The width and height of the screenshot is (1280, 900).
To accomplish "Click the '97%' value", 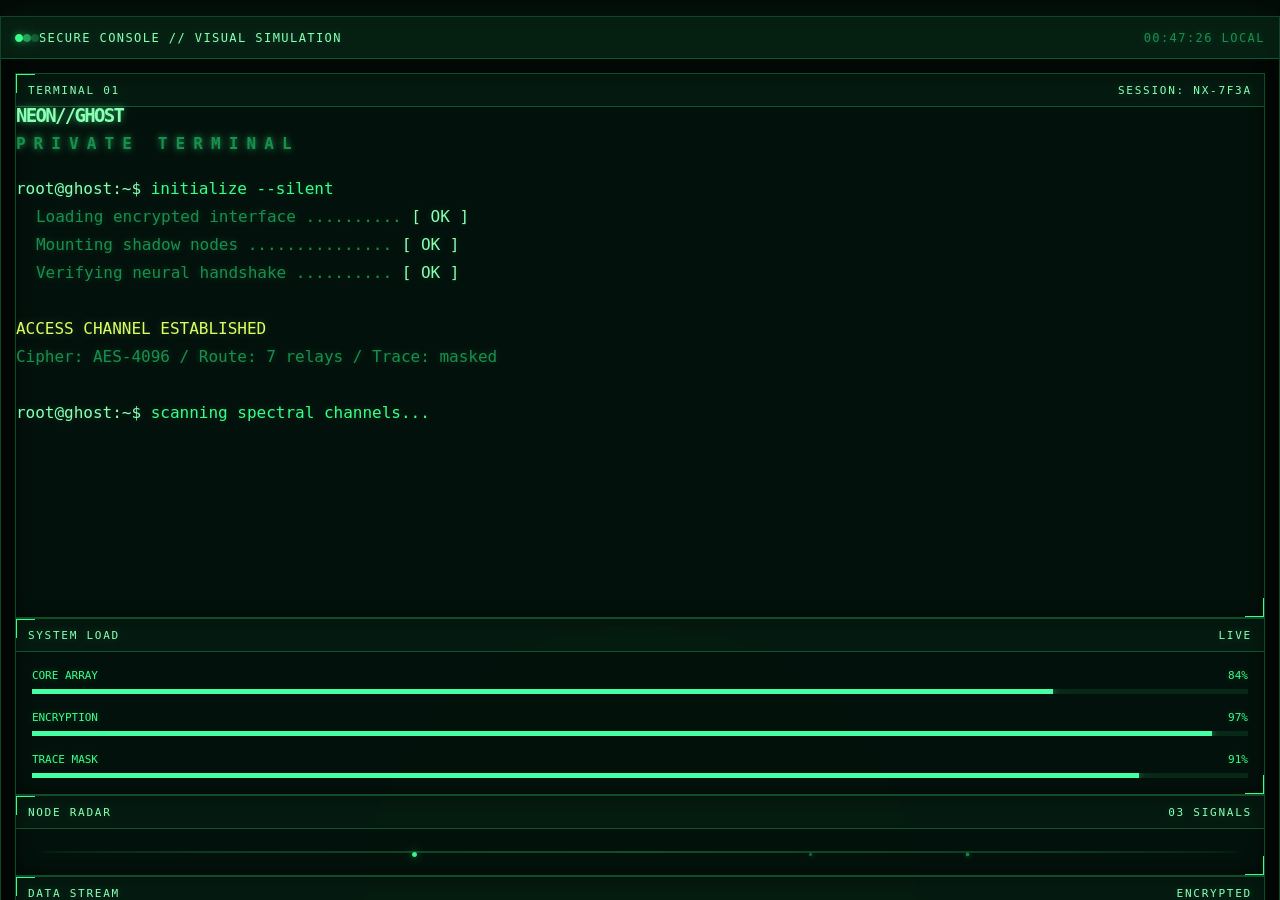I will (x=1238, y=718).
